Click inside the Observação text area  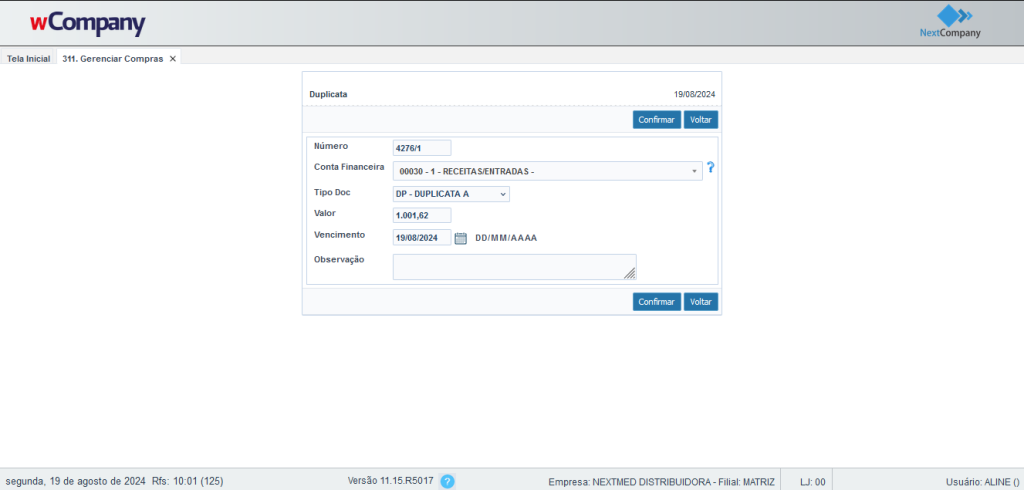click(510, 266)
